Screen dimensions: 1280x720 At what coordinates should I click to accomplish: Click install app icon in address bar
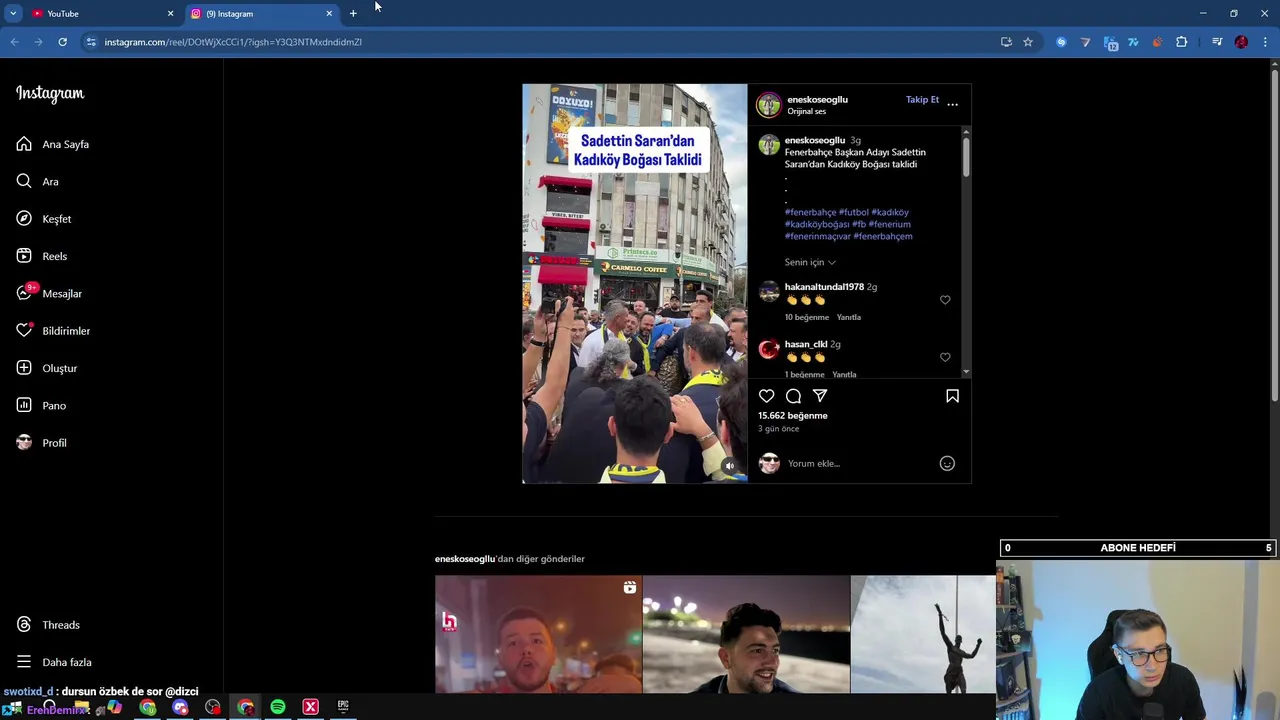coord(1006,42)
